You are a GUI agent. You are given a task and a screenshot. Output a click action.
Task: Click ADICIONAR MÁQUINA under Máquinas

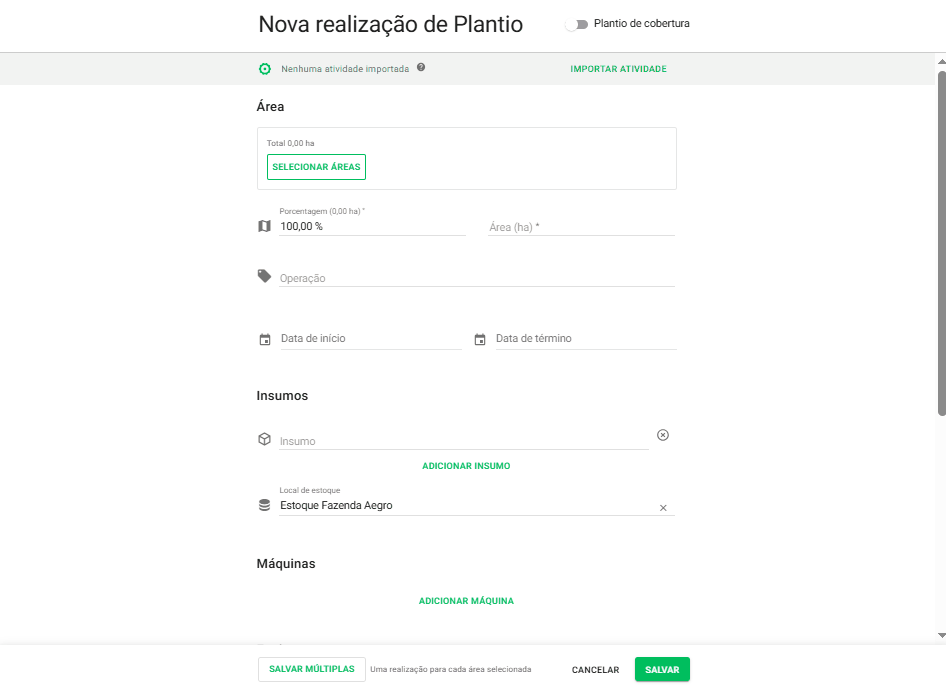tap(466, 600)
